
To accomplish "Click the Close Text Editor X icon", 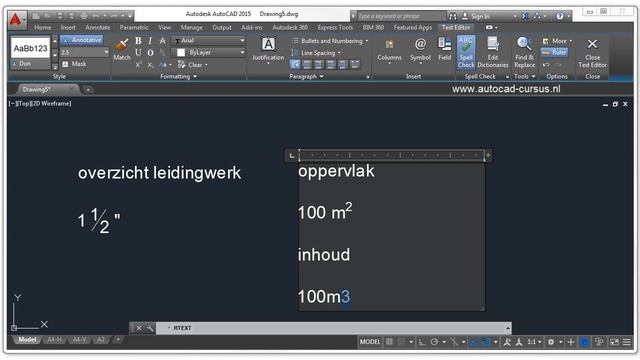I will (x=592, y=44).
